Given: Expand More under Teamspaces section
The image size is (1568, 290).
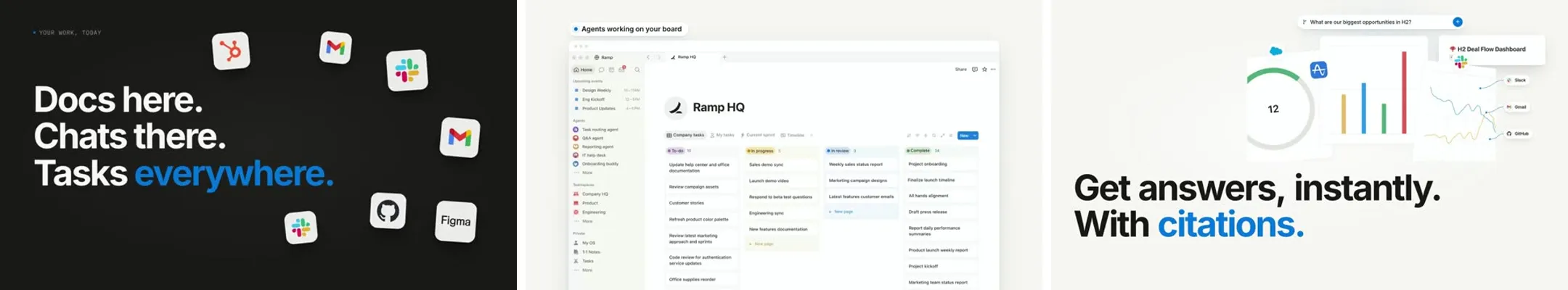Looking at the screenshot, I should point(583,221).
